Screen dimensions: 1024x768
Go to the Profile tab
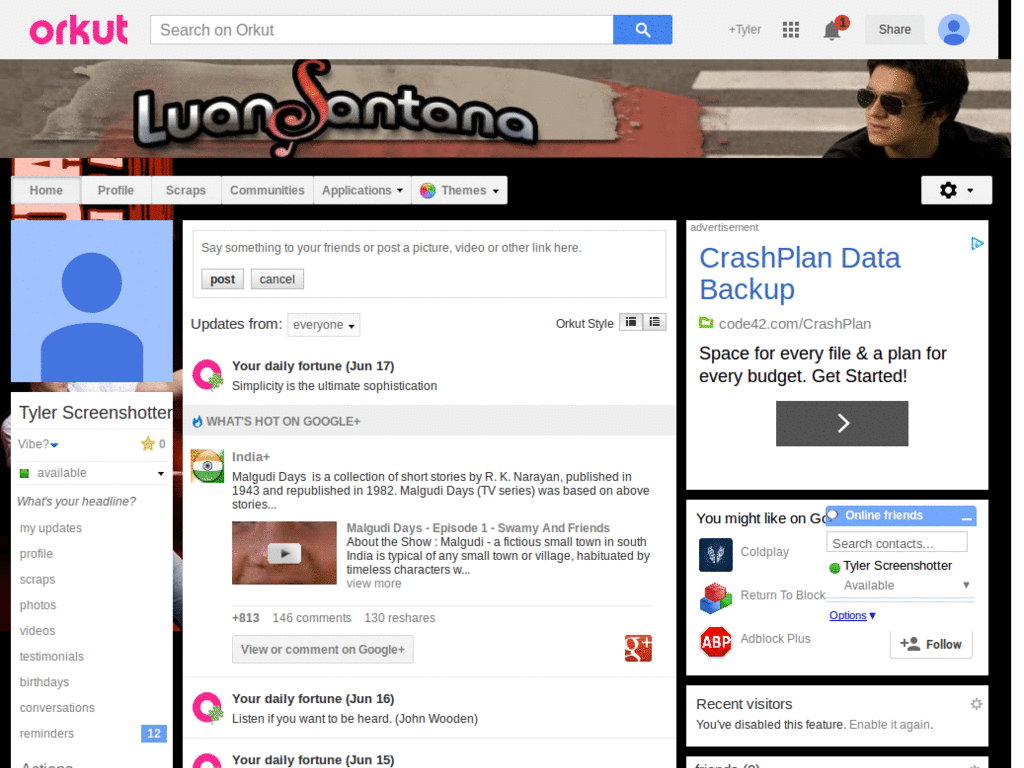pos(116,191)
